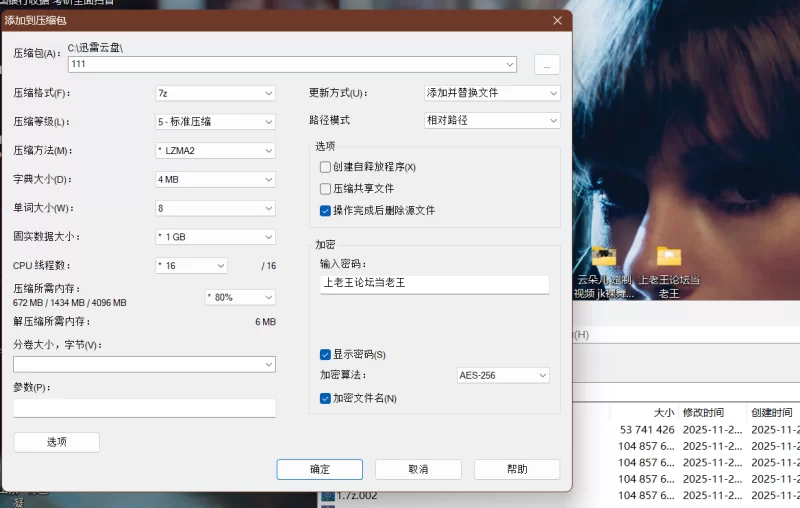Close the 添加到压缩包 dialog

click(557, 20)
